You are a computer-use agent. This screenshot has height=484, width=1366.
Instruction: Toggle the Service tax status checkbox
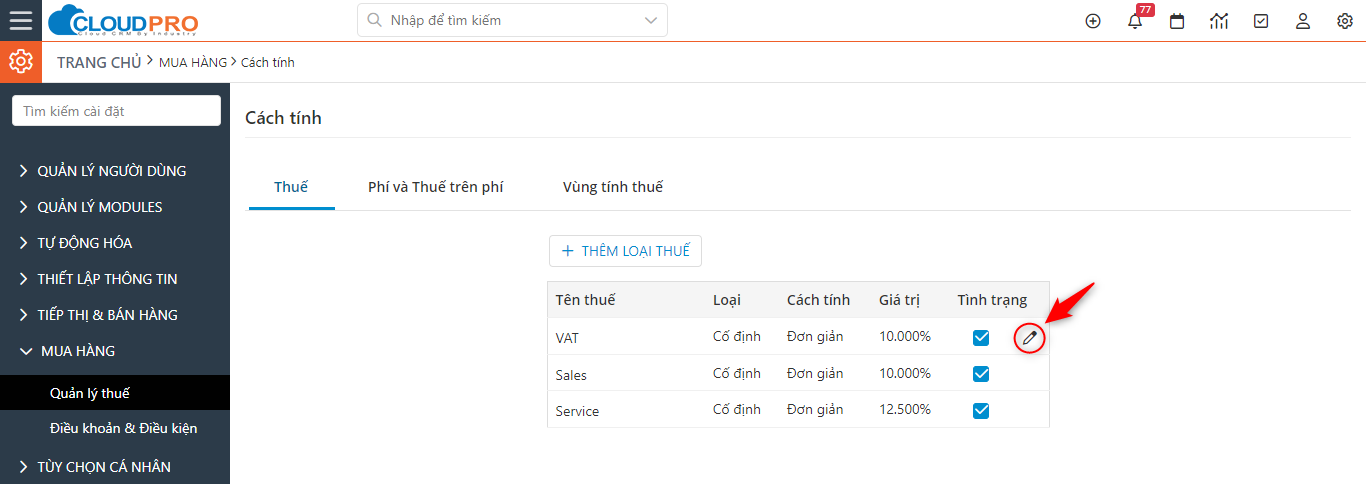click(981, 410)
